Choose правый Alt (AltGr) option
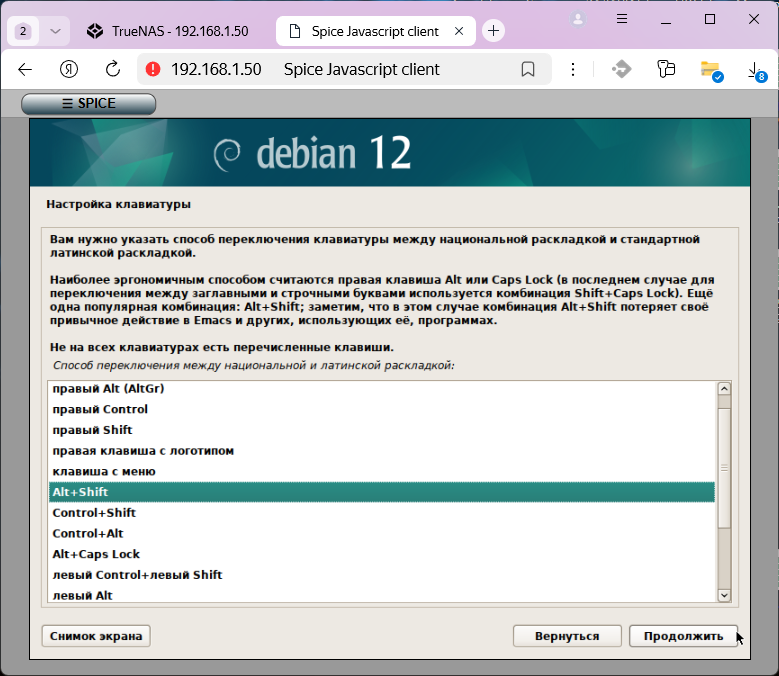This screenshot has height=676, width=779. tap(382, 388)
